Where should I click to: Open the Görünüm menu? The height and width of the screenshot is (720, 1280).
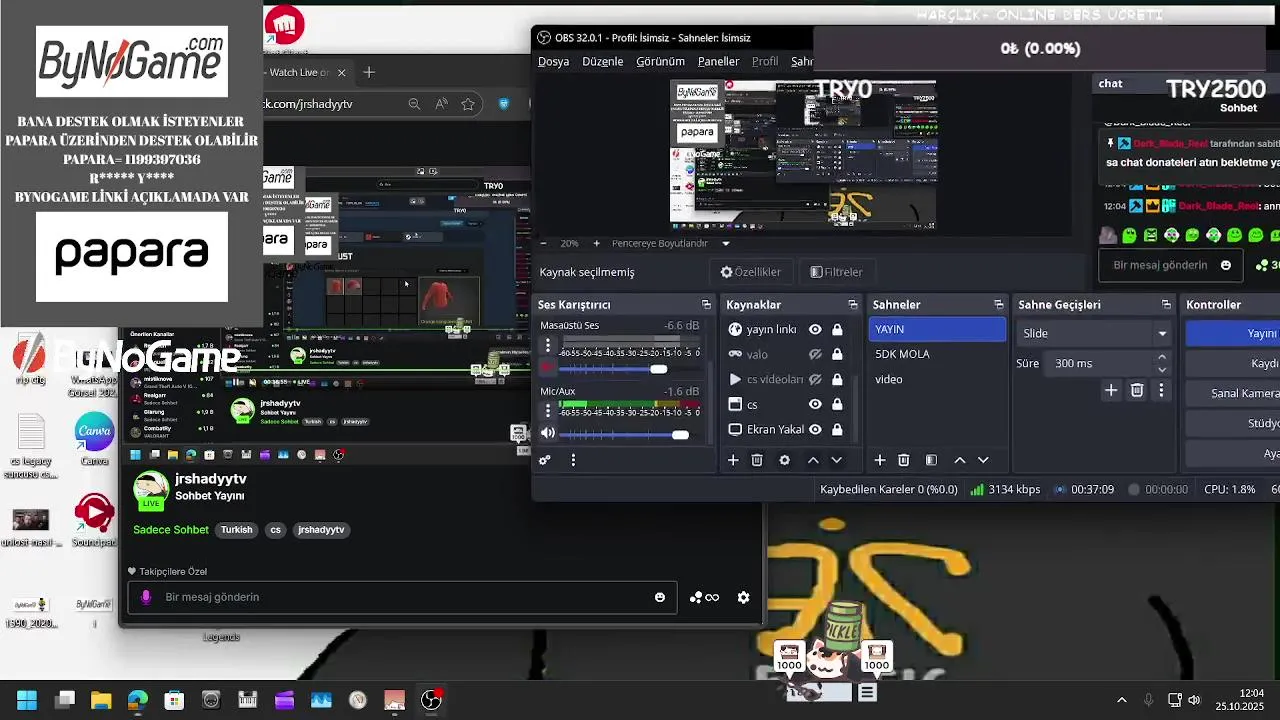[660, 61]
